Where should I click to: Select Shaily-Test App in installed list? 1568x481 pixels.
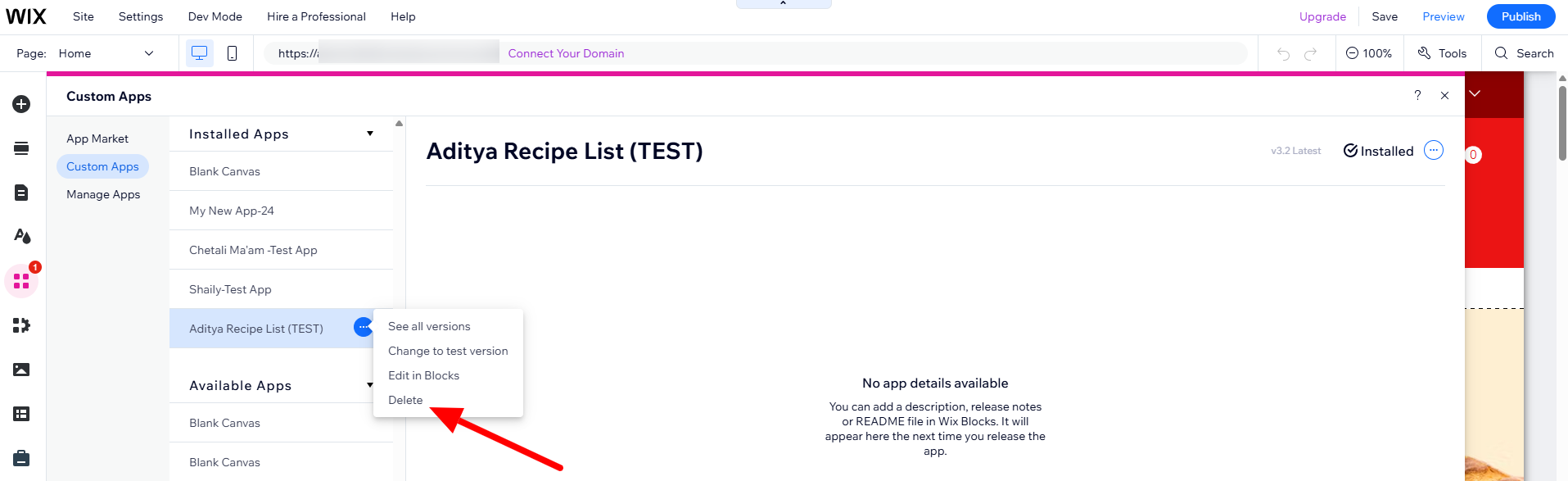pyautogui.click(x=230, y=289)
